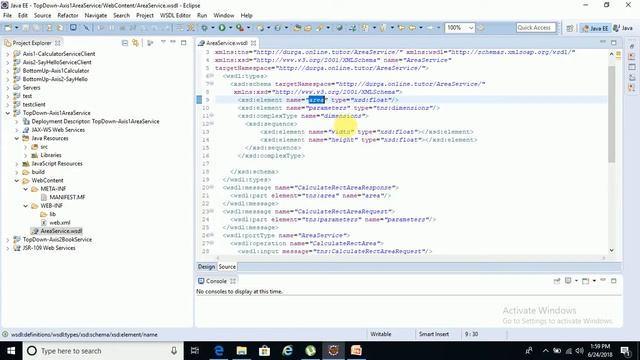Open the Help menu
The width and height of the screenshot is (640, 360).
247,16
